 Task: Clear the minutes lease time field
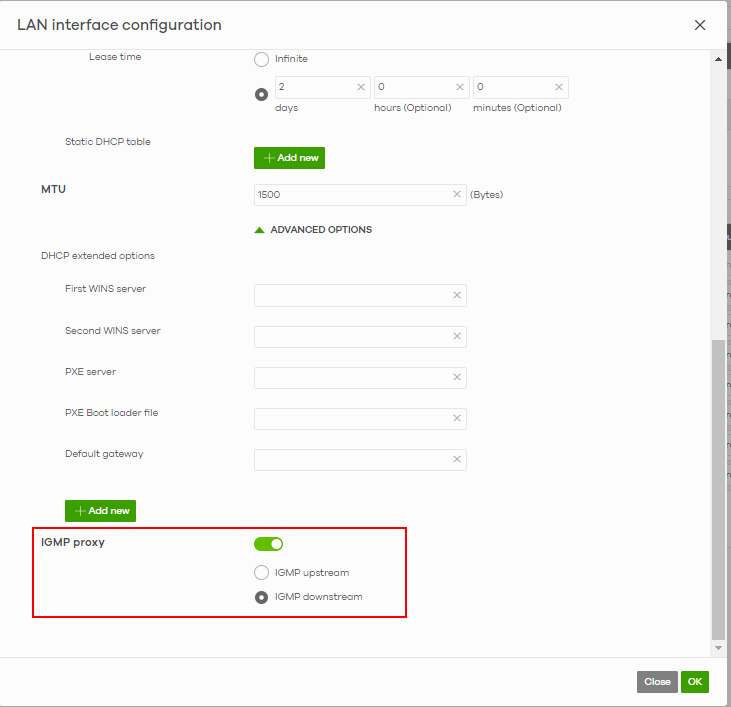click(558, 88)
